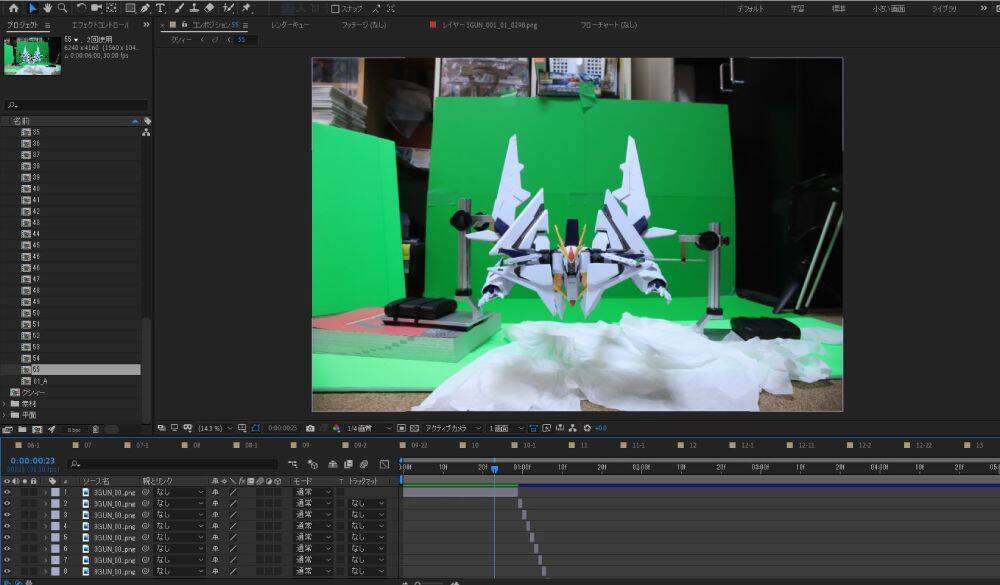The width and height of the screenshot is (1000, 585).
Task: Select the Puppet Pin tool
Action: [x=247, y=8]
